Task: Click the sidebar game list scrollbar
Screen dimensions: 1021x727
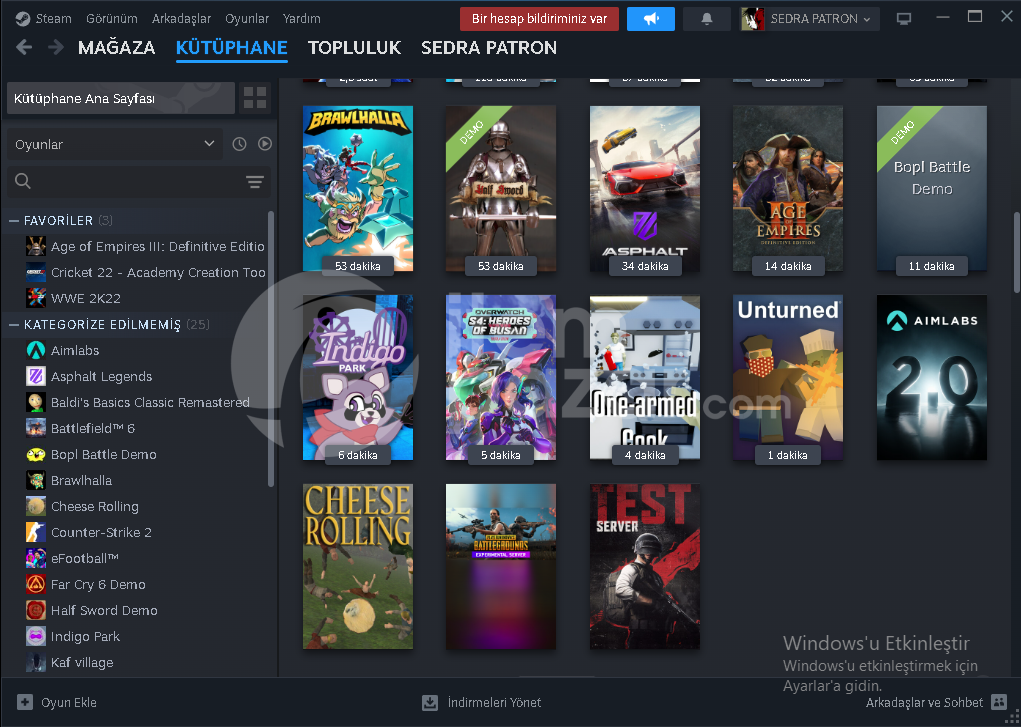Action: [271, 349]
